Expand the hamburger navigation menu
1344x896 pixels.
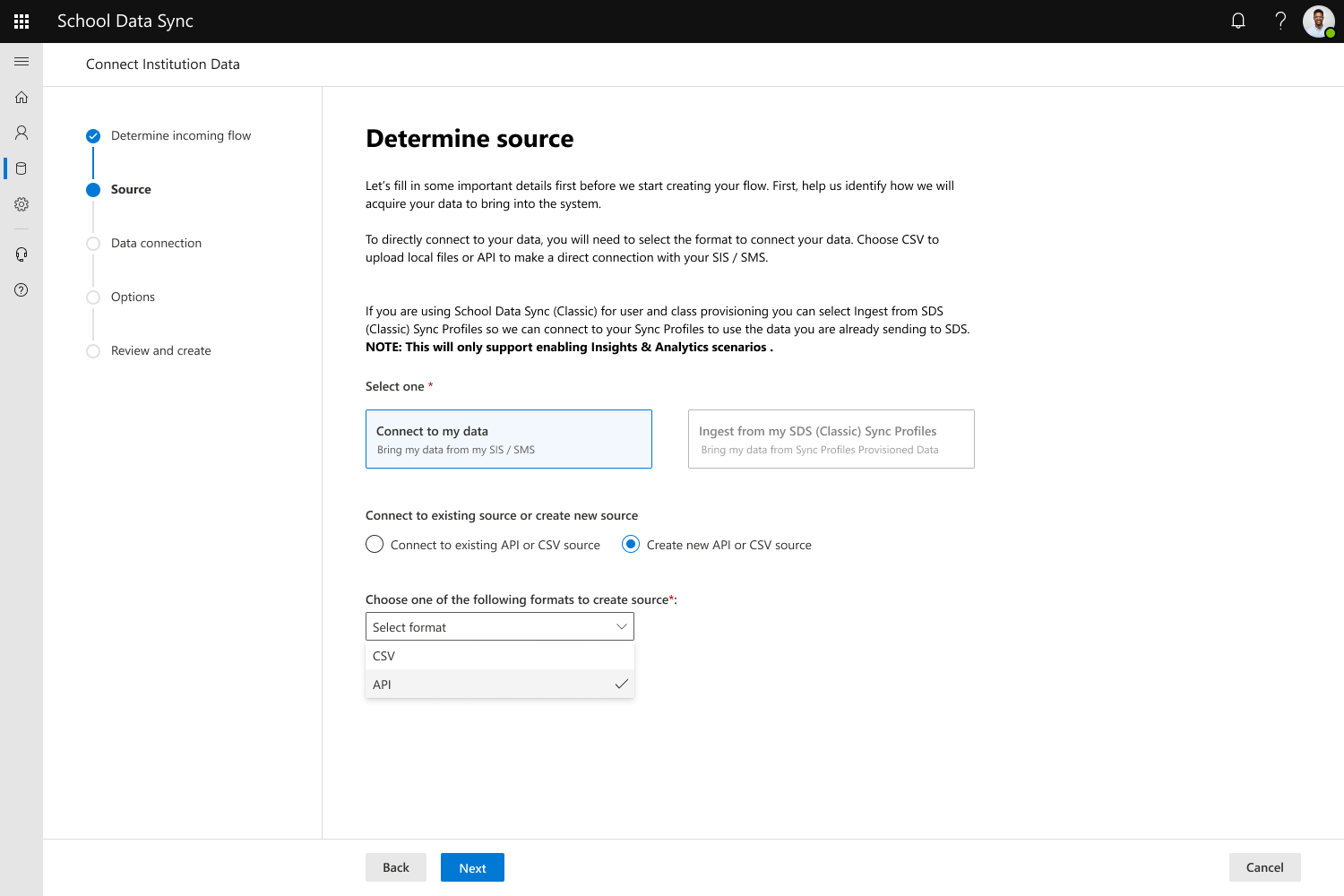coord(22,61)
